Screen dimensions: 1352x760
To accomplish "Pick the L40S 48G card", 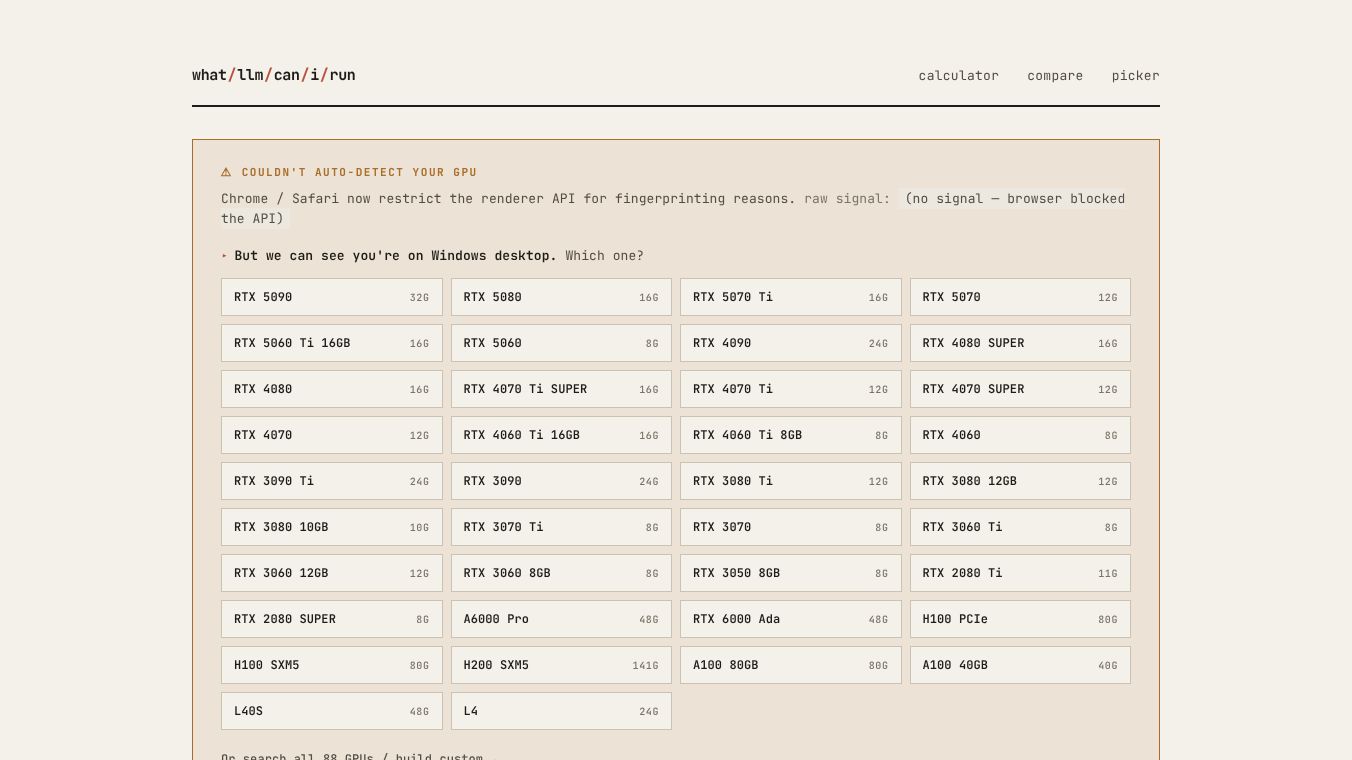I will tap(332, 711).
